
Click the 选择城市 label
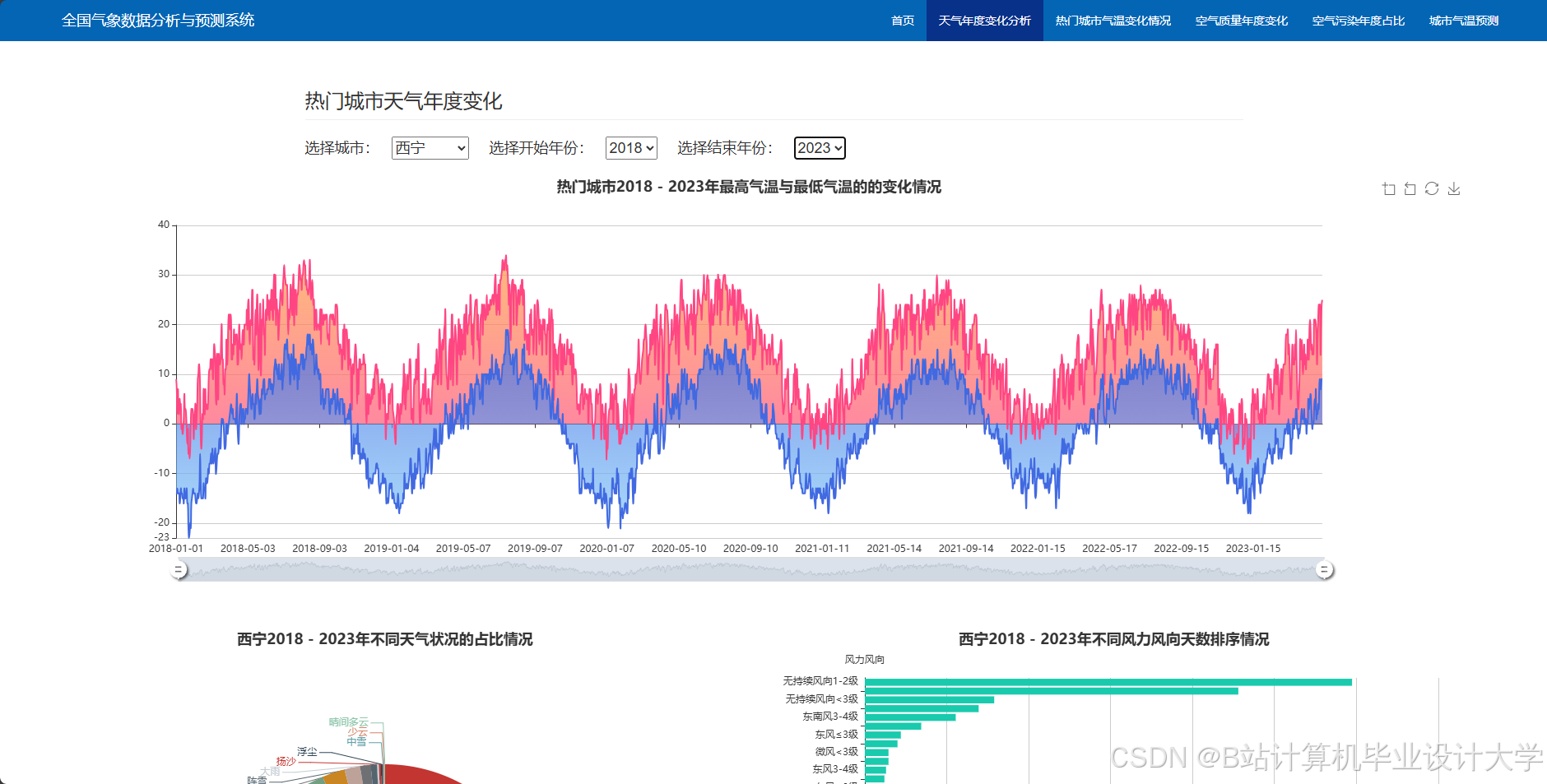[337, 148]
